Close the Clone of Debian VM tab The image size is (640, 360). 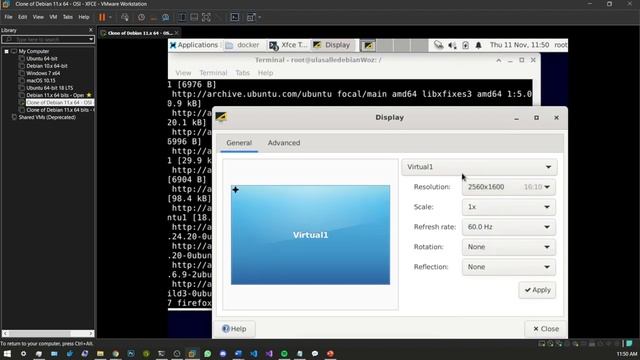click(x=176, y=33)
